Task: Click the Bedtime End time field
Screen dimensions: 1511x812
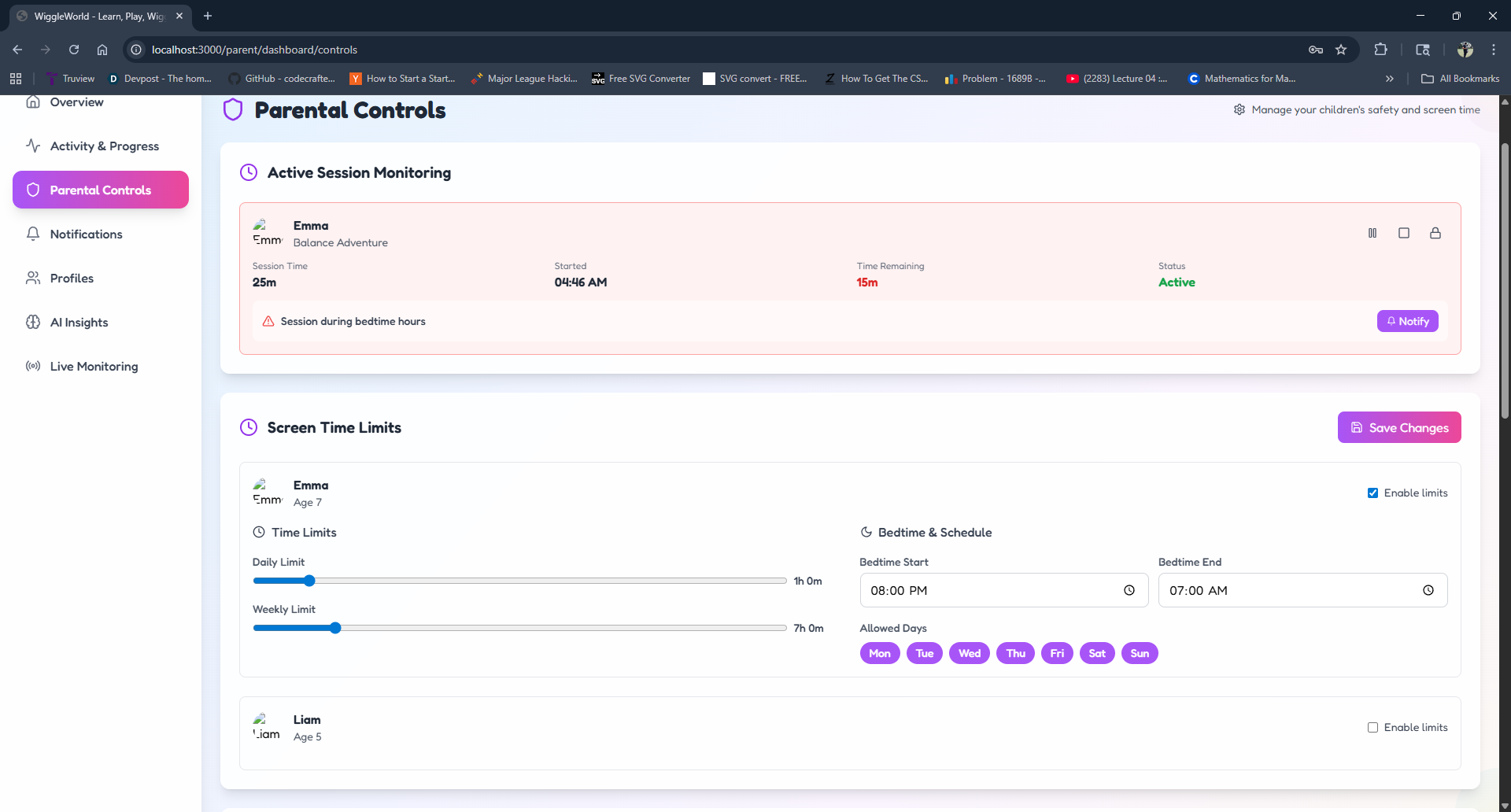Action: pyautogui.click(x=1302, y=590)
